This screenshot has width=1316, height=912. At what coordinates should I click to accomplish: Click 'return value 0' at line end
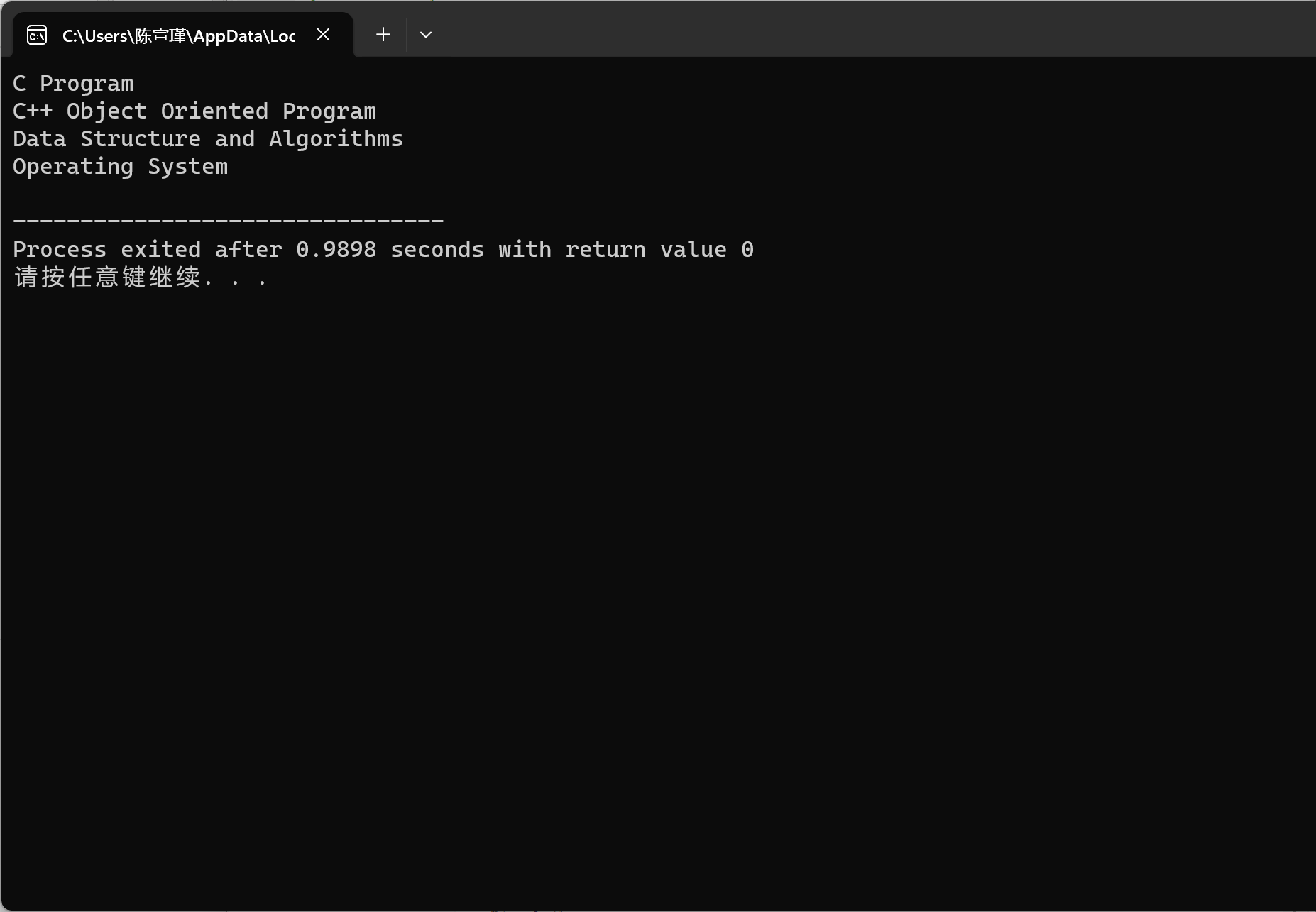pyautogui.click(x=659, y=250)
